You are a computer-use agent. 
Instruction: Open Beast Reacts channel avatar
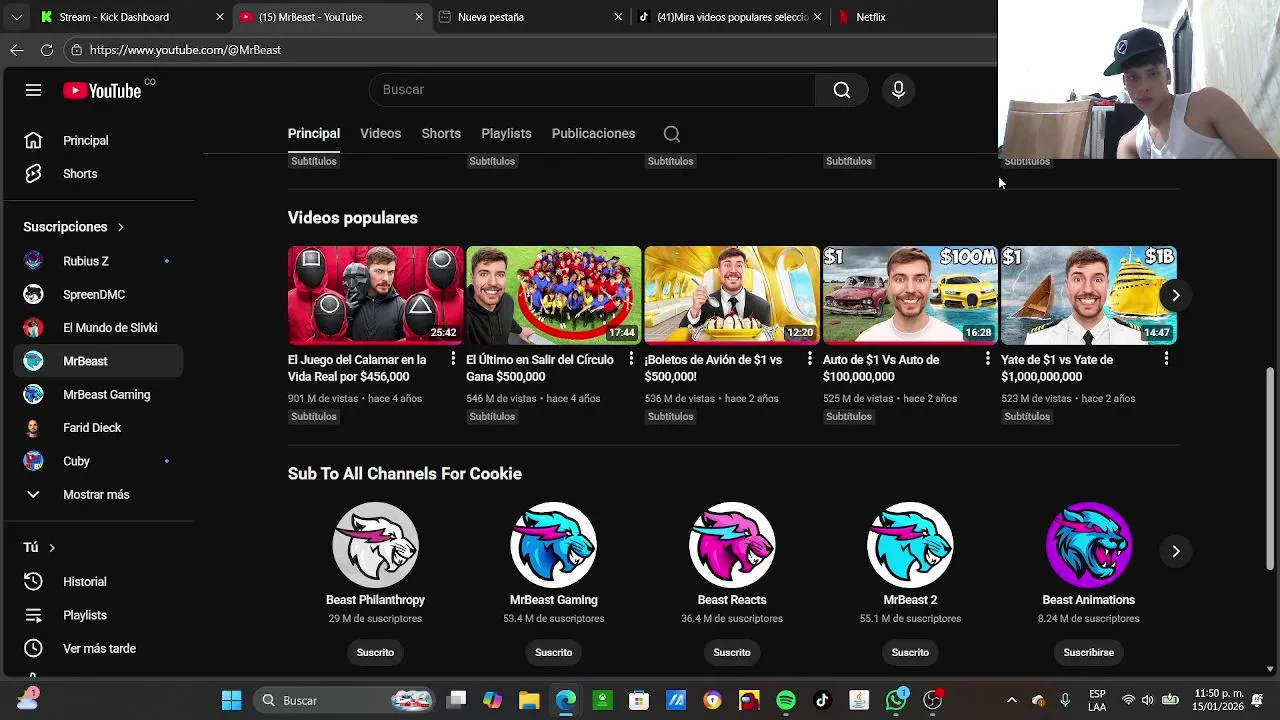732,545
